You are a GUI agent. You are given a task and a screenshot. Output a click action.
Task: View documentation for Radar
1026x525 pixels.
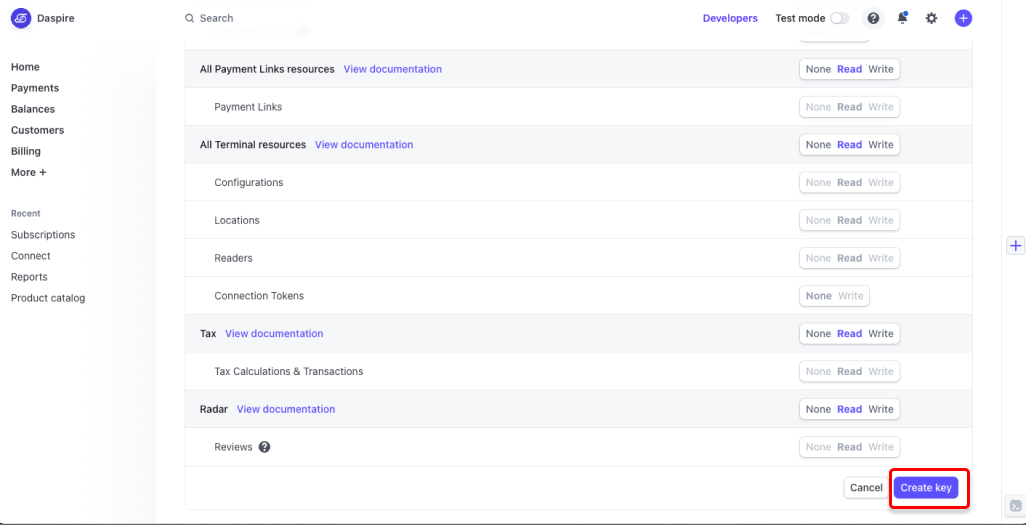pyautogui.click(x=286, y=409)
